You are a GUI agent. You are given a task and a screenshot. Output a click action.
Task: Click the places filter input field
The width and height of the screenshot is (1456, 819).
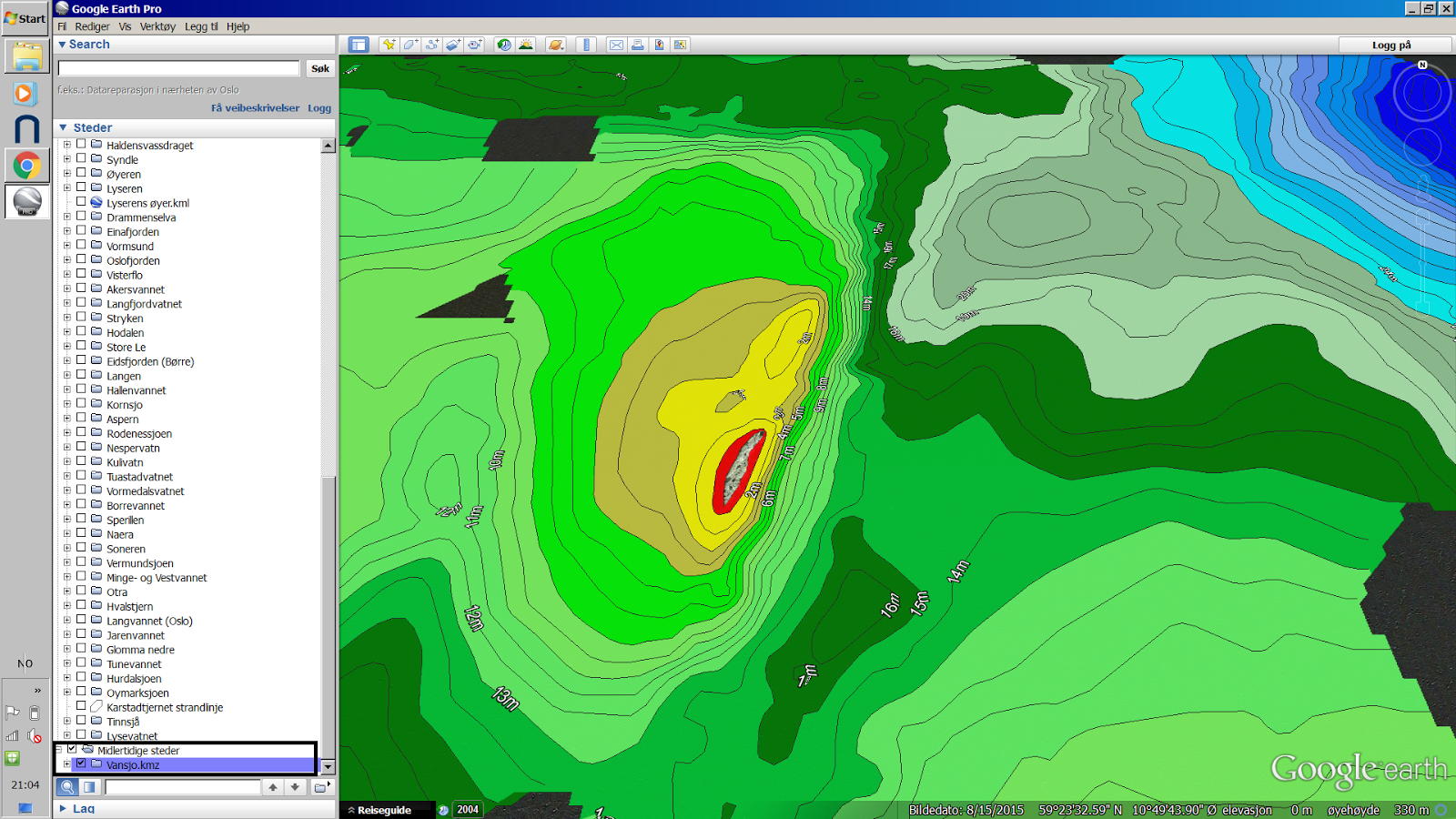[x=183, y=787]
